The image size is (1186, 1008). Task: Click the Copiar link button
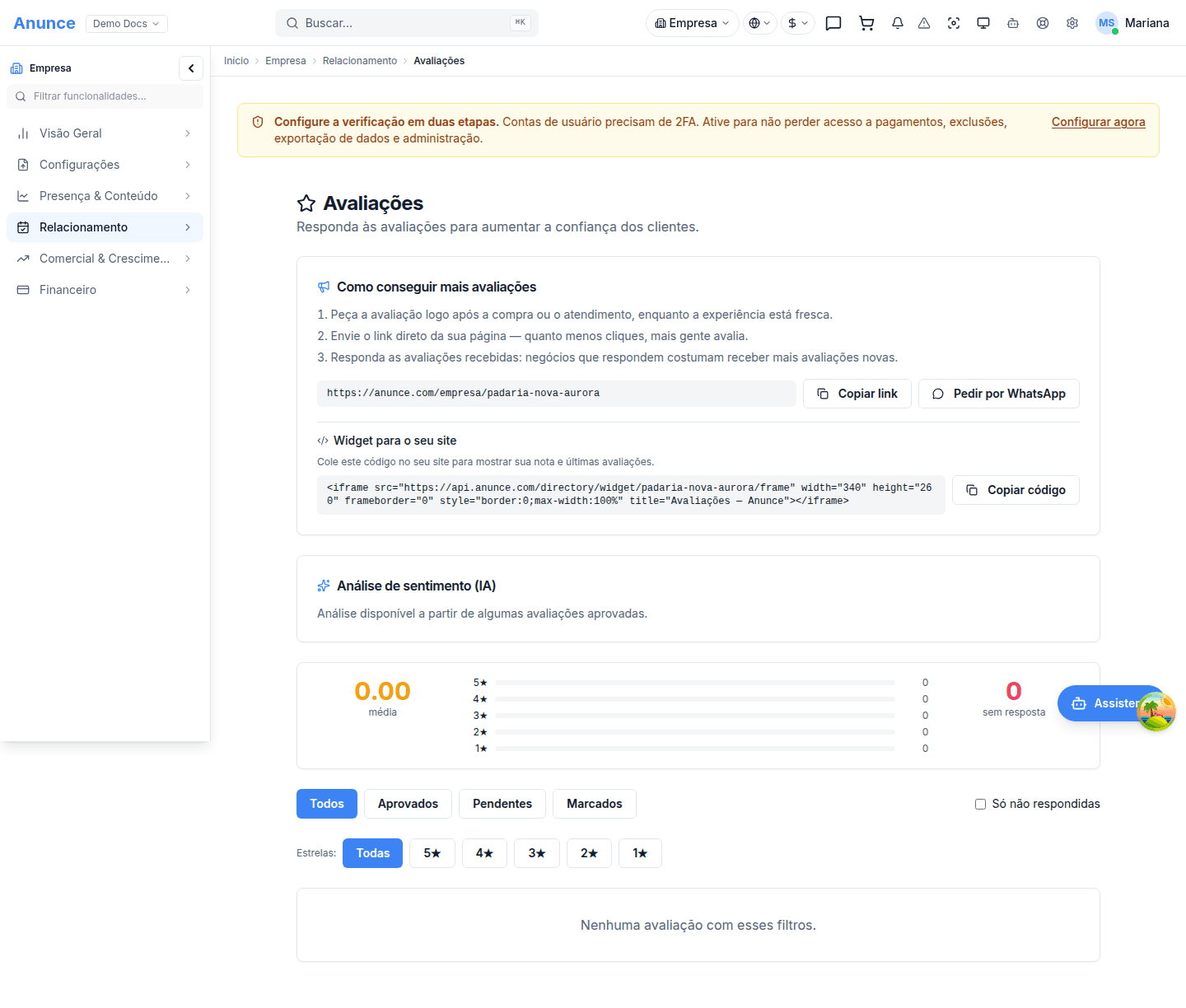tap(857, 394)
